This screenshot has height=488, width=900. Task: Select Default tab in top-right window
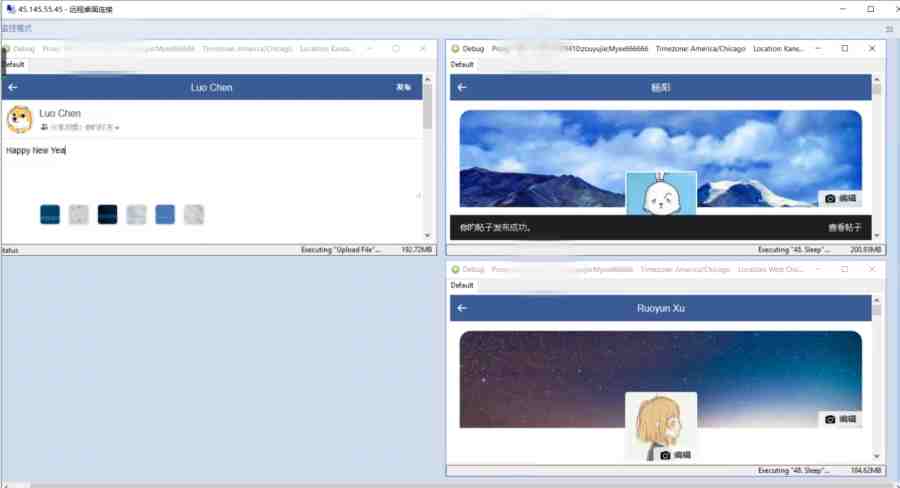(x=462, y=65)
